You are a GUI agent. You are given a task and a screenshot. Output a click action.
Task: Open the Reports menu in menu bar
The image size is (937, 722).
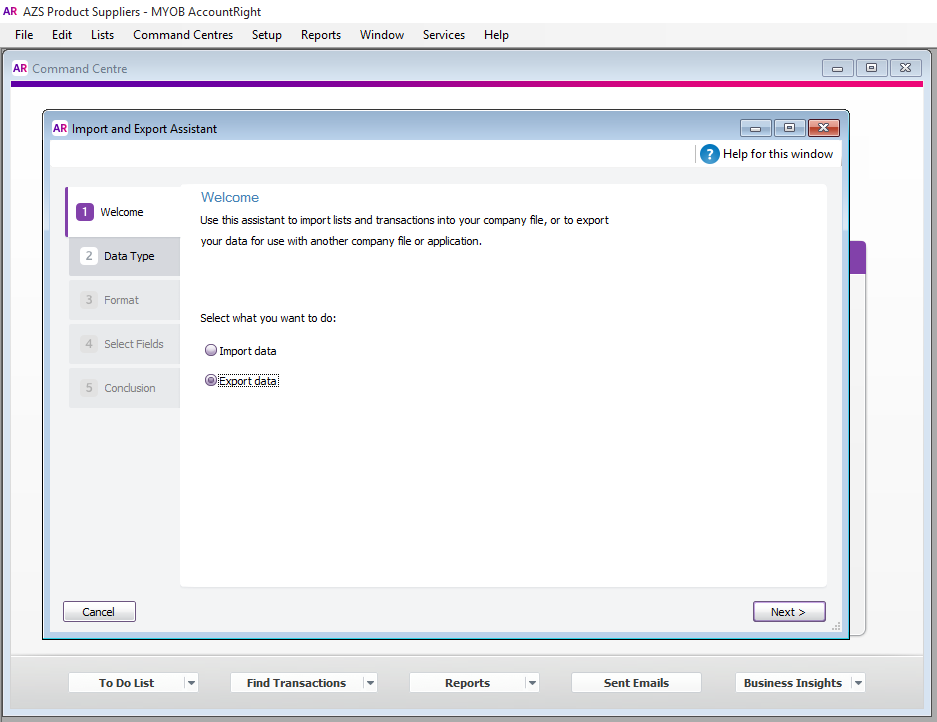[x=321, y=35]
